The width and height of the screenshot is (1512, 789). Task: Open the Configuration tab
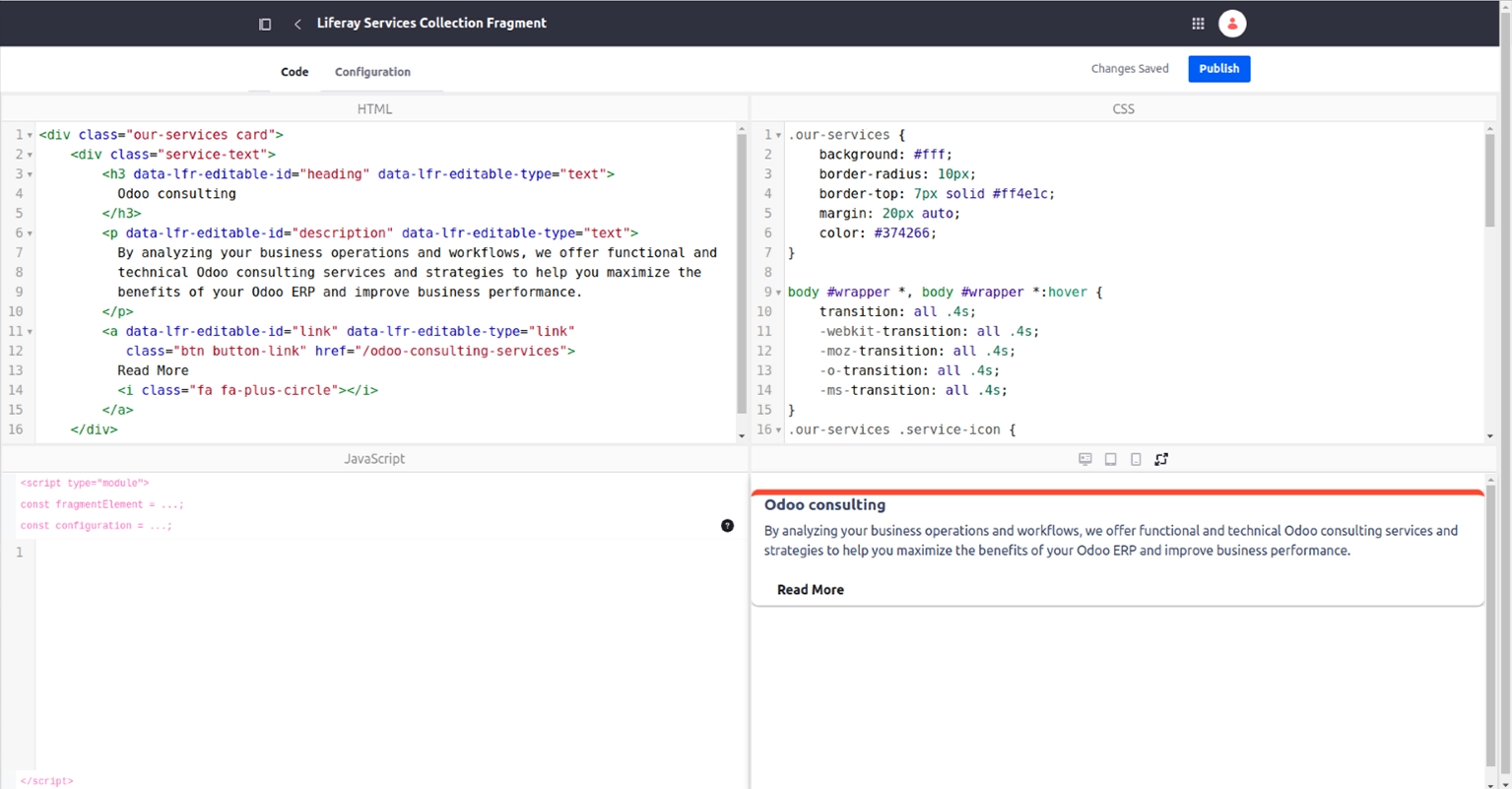tap(372, 72)
